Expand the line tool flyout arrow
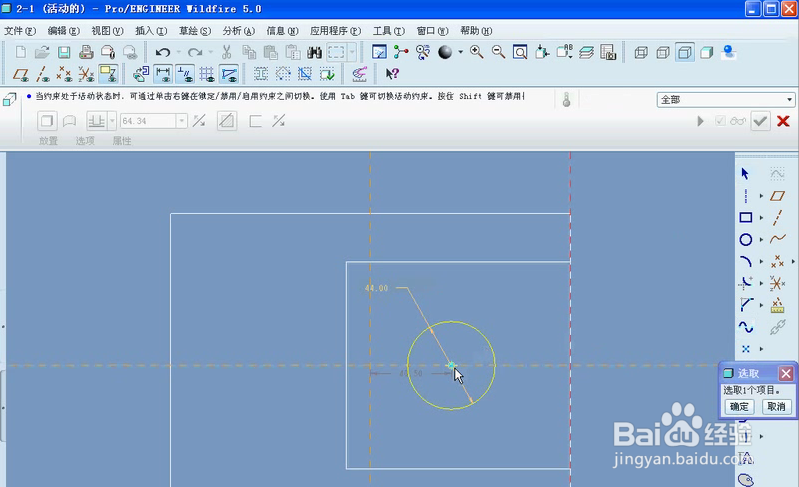 761,196
